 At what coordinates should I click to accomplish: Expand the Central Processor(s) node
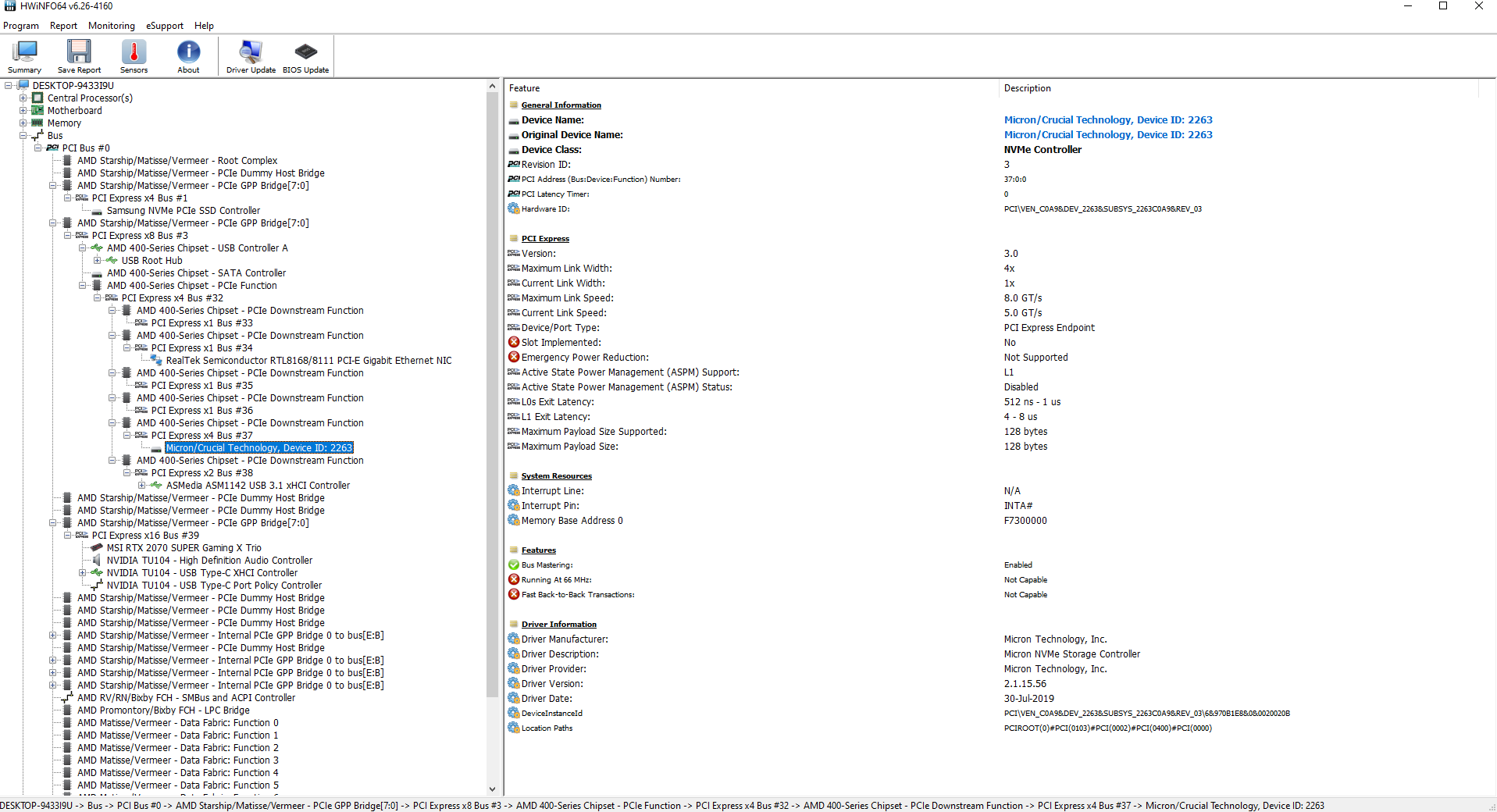(23, 98)
